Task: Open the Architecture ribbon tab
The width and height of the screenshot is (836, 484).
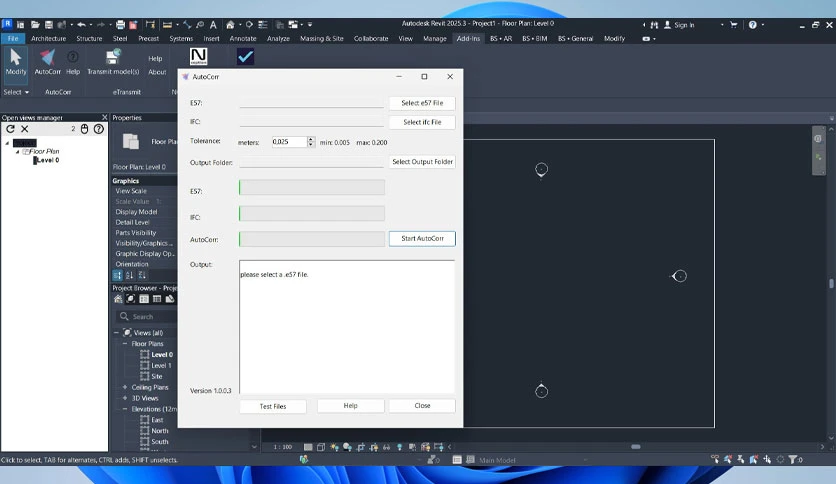Action: point(49,38)
